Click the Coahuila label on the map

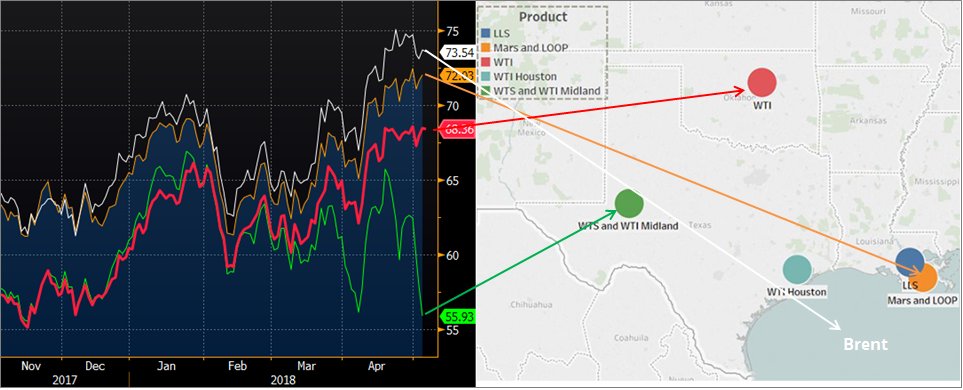click(x=631, y=338)
